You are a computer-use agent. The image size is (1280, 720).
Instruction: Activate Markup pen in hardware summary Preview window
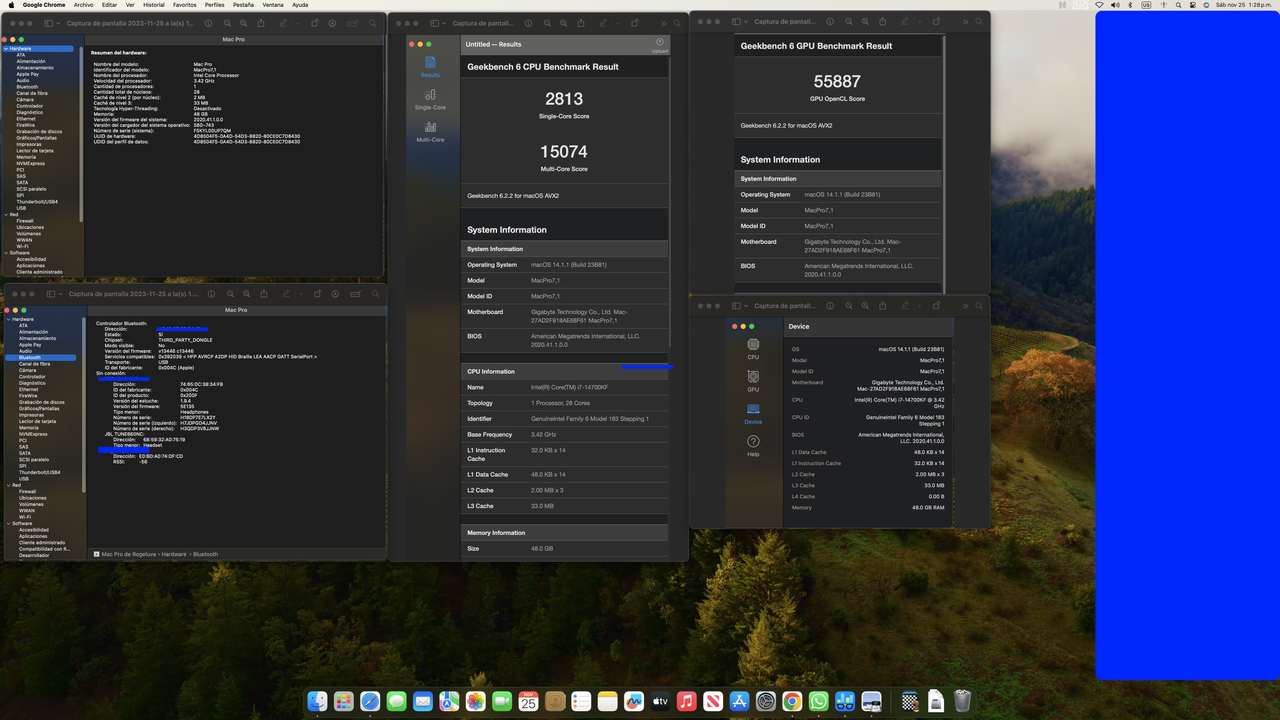click(x=283, y=22)
